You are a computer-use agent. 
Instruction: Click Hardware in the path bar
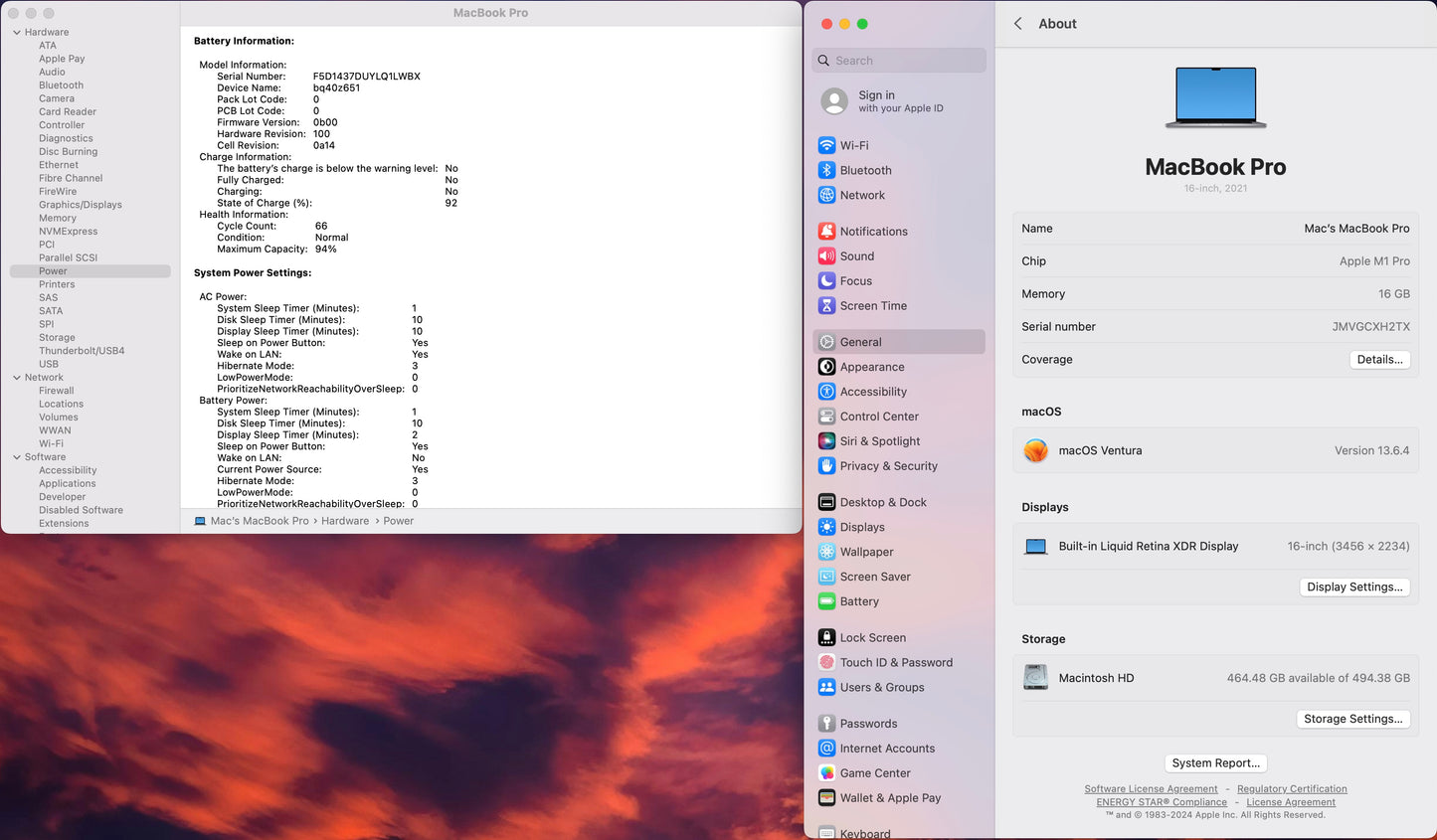click(x=345, y=521)
